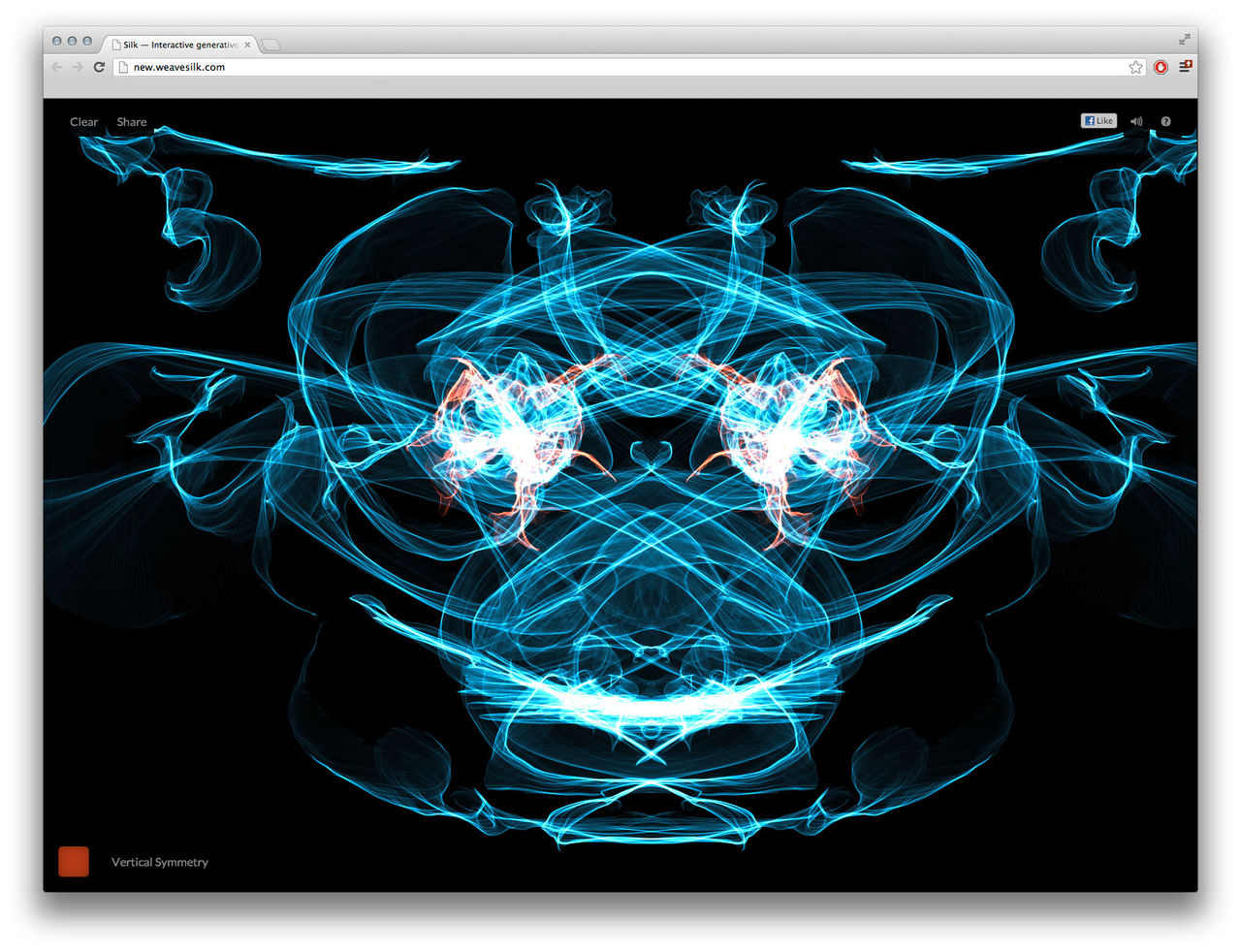
Task: Click the Facebook Like button
Action: [1098, 121]
